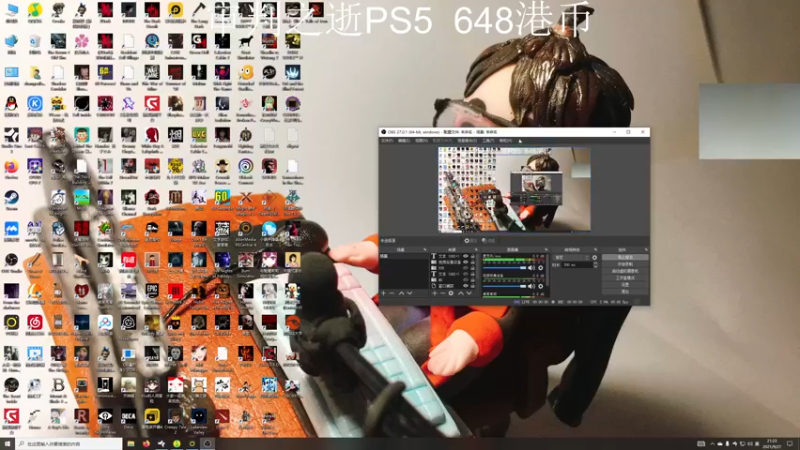This screenshot has width=800, height=450.
Task: Click OBS preview canvas thumbnail
Action: point(514,189)
